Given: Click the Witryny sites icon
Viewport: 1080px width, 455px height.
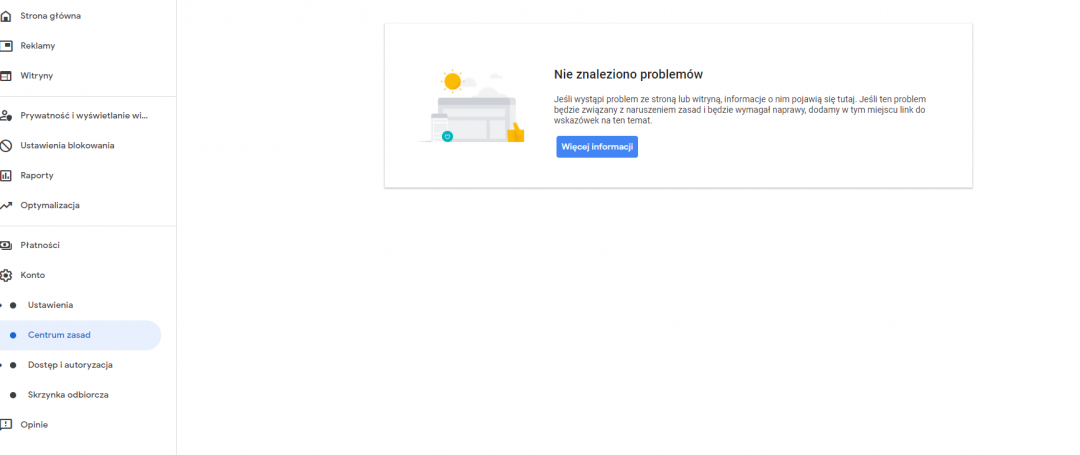Looking at the screenshot, I should tap(5, 76).
